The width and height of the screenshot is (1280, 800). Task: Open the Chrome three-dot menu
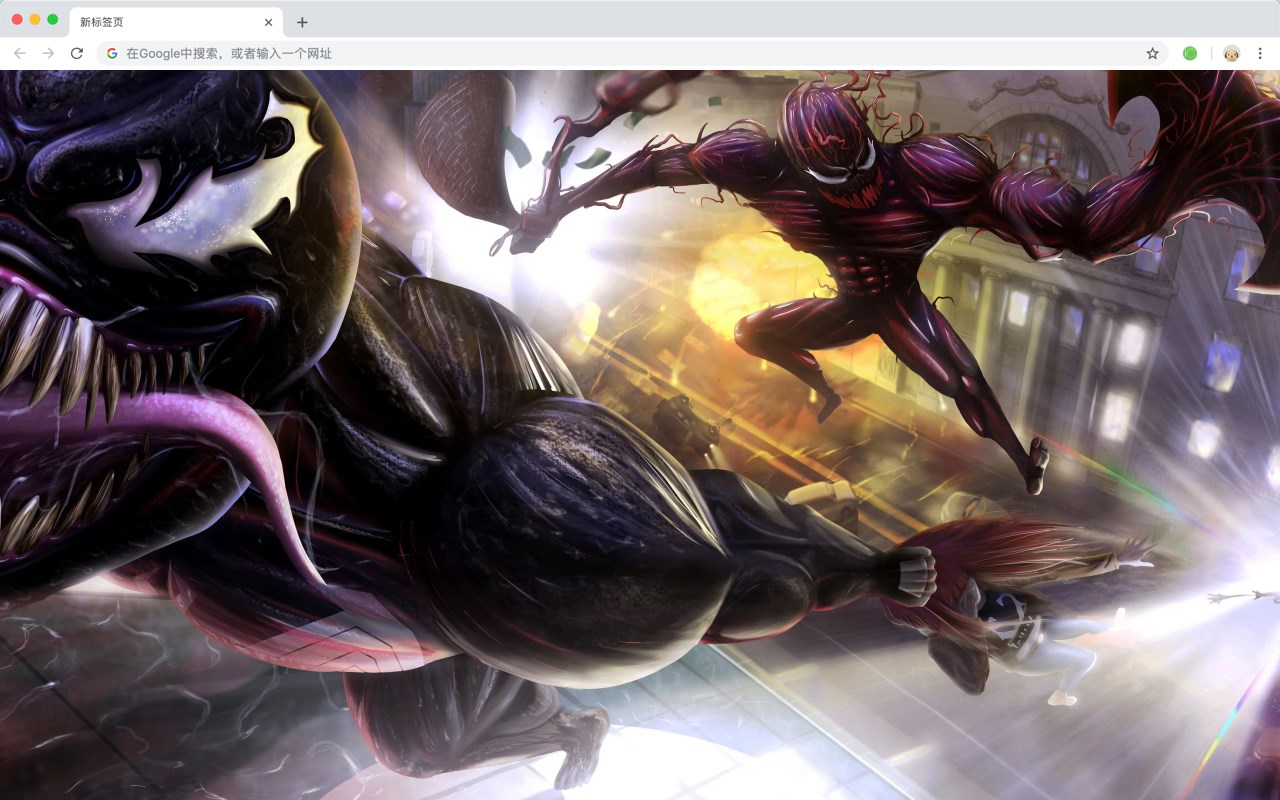(x=1261, y=53)
